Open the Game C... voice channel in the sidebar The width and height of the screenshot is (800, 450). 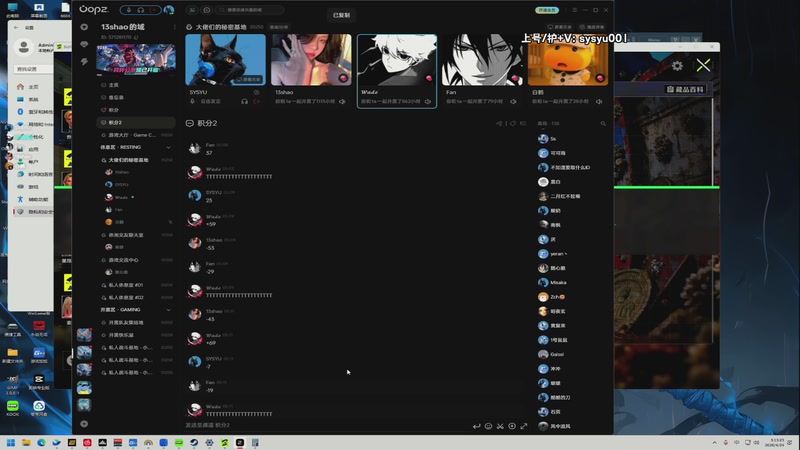[136, 135]
